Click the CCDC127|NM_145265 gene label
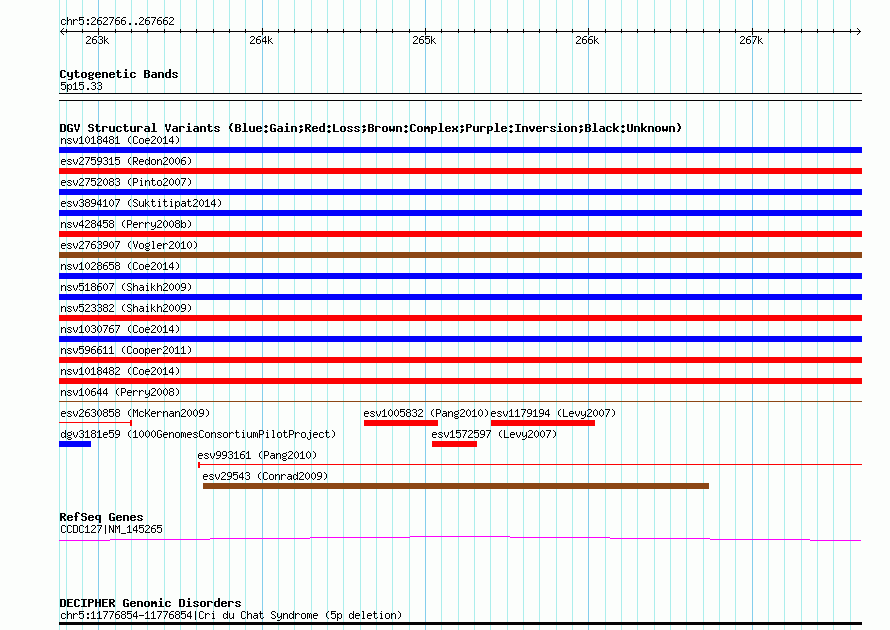 [111, 530]
